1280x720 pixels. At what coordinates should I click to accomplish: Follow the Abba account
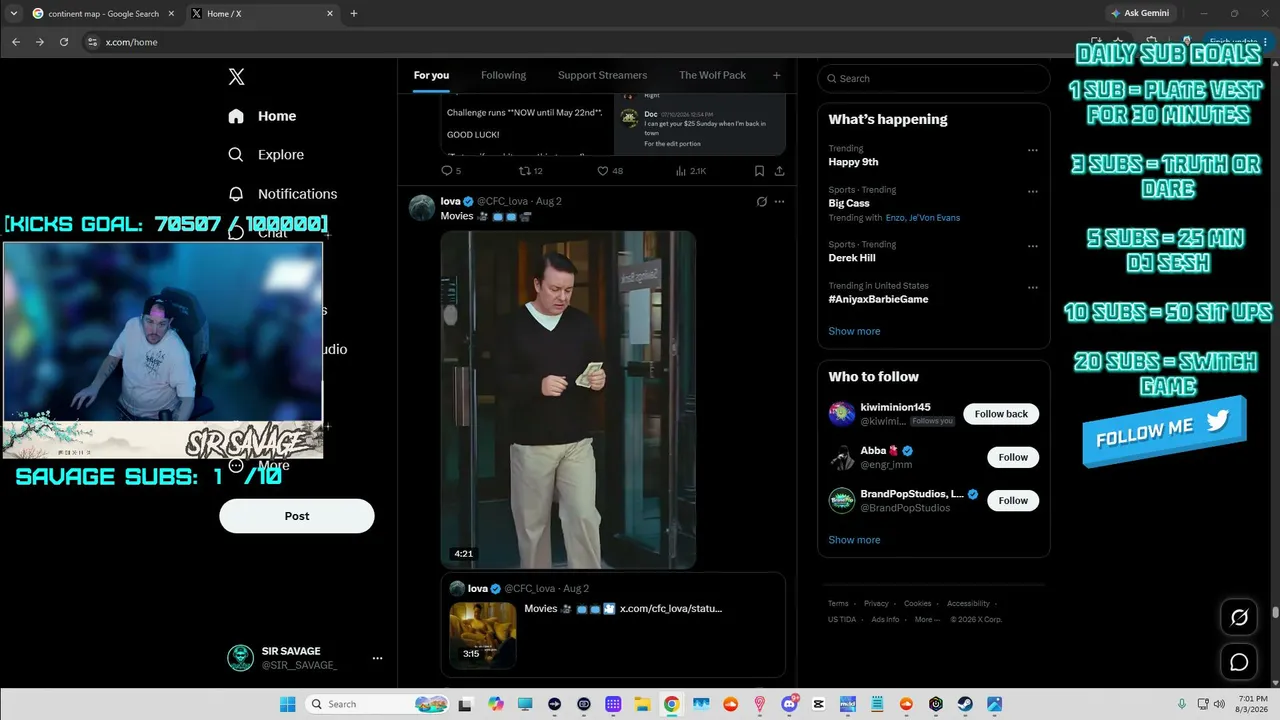1013,457
